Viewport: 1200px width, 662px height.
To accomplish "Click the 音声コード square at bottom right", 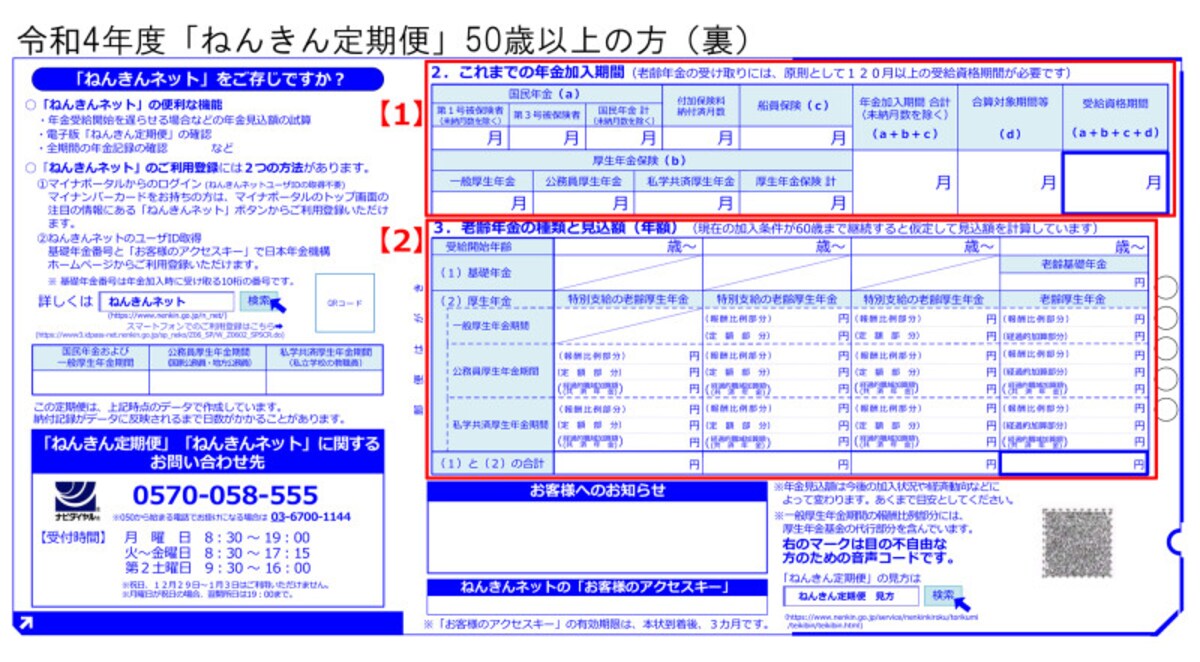I will tap(1077, 541).
